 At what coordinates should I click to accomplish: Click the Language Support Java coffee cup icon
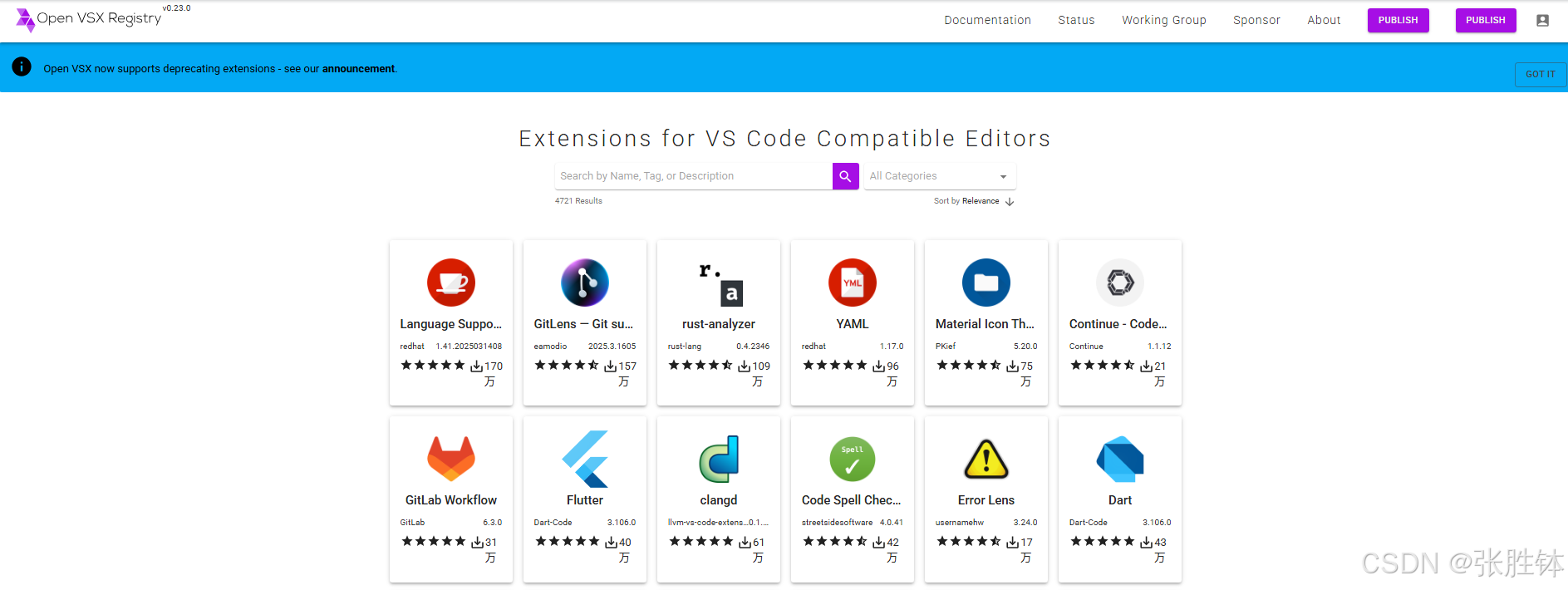tap(451, 283)
